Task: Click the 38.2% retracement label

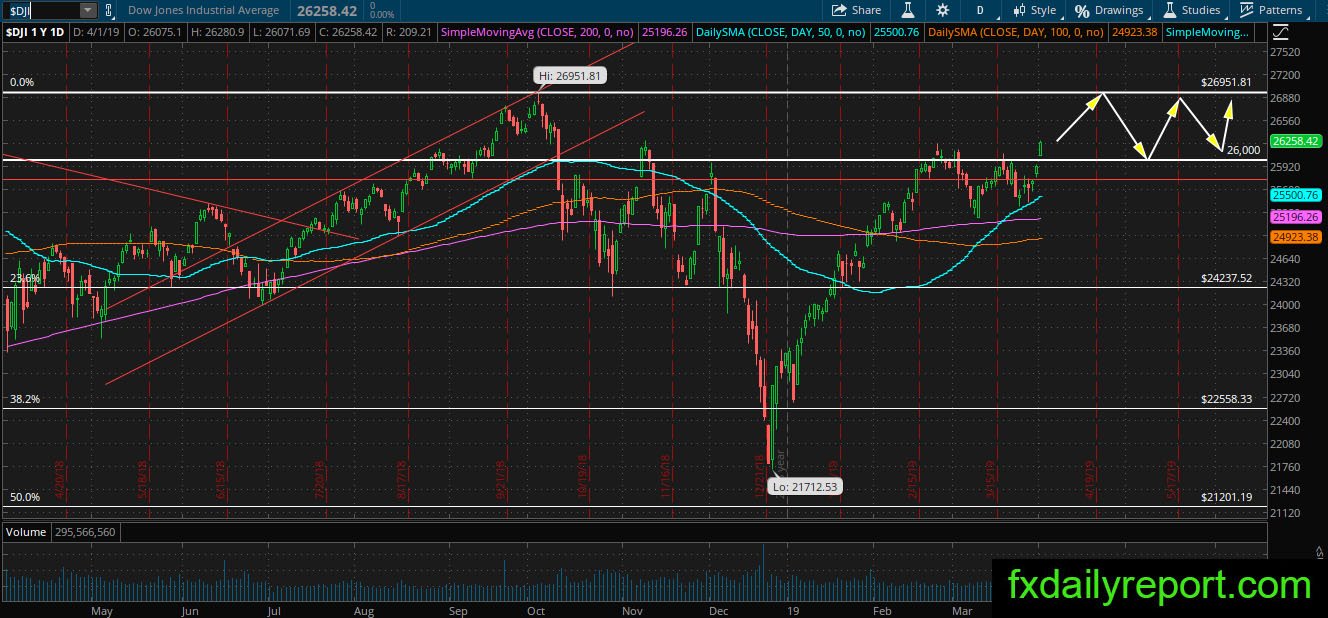Action: pyautogui.click(x=23, y=398)
